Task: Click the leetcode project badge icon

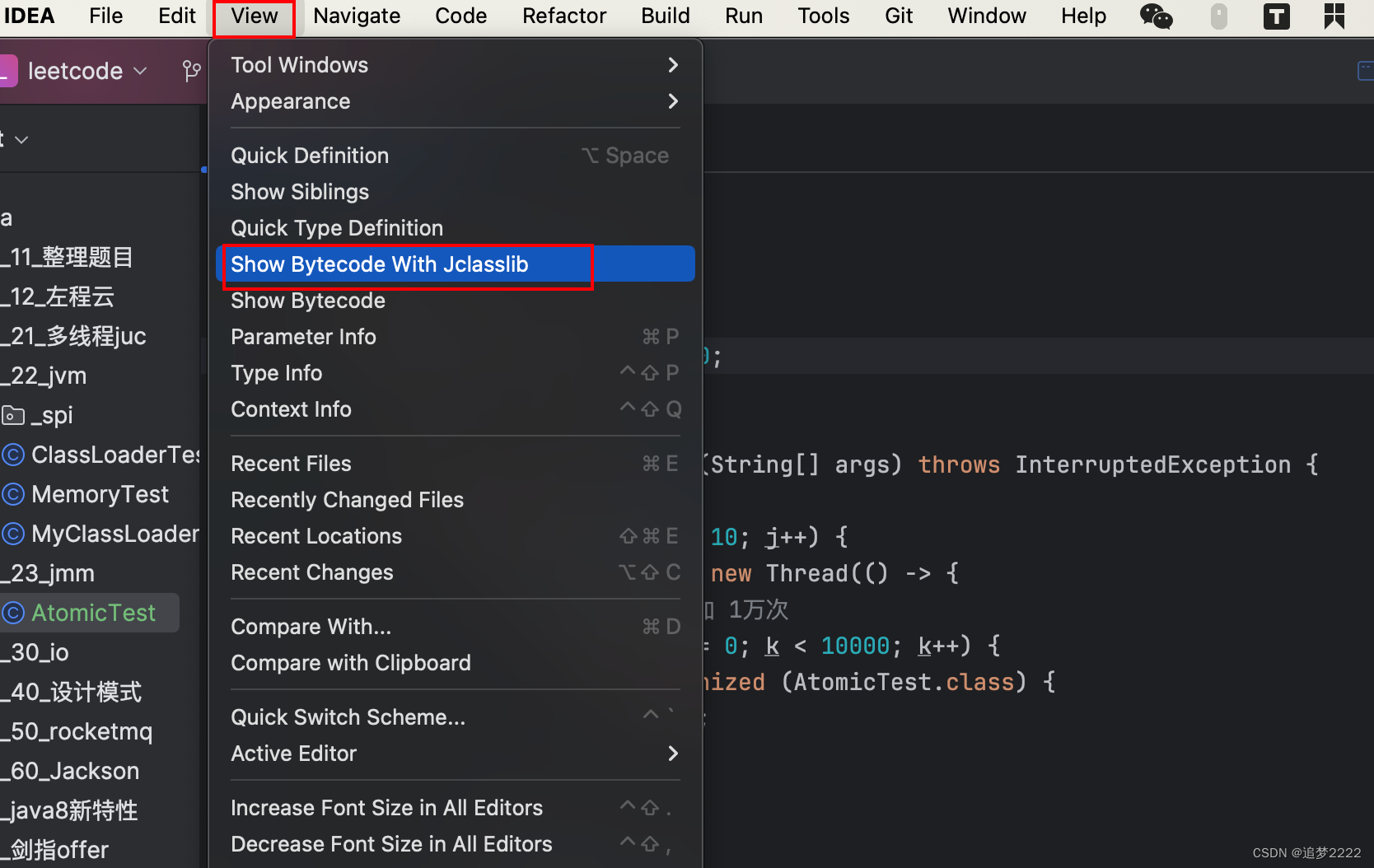Action: click(x=8, y=71)
